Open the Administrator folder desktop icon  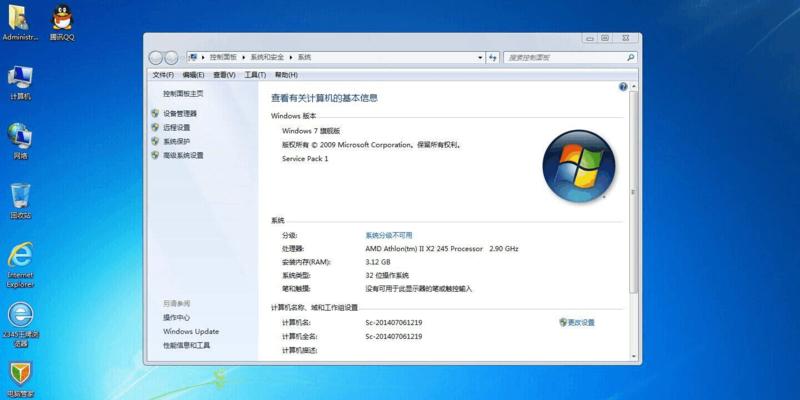(20, 22)
